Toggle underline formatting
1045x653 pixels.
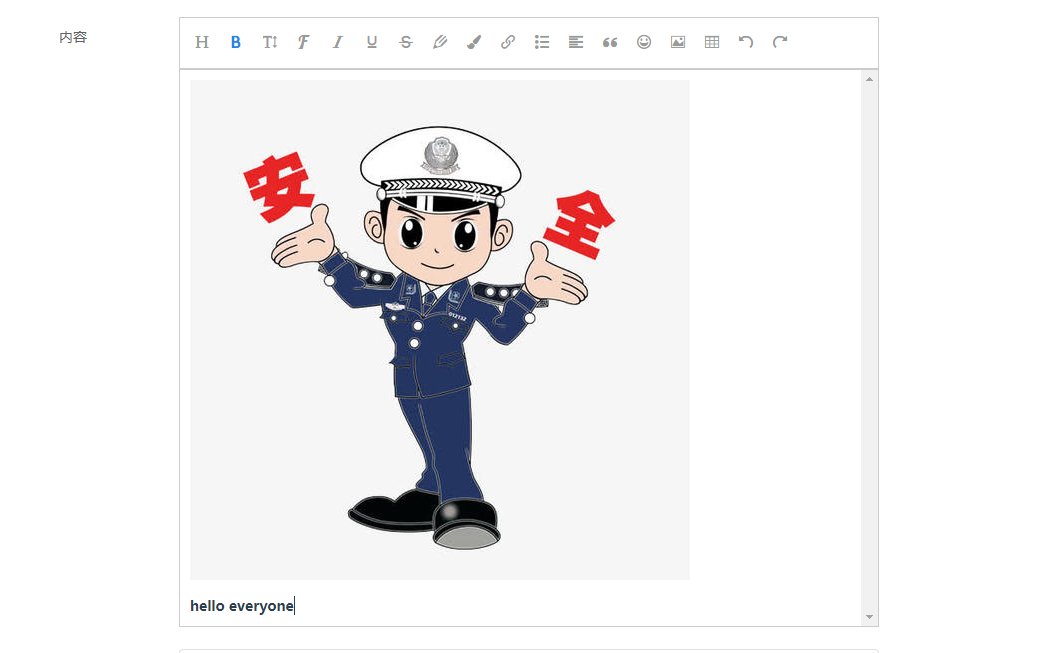click(372, 43)
